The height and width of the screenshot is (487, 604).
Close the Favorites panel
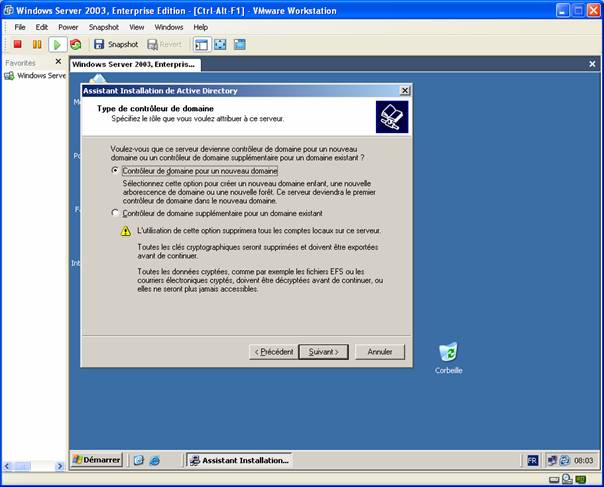[x=58, y=61]
